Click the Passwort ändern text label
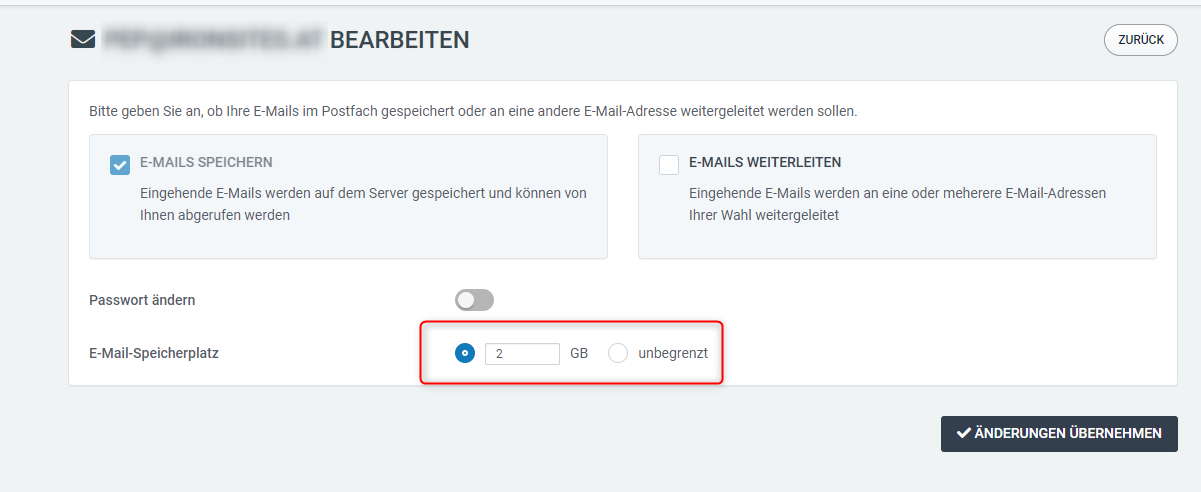1201x492 pixels. point(142,300)
